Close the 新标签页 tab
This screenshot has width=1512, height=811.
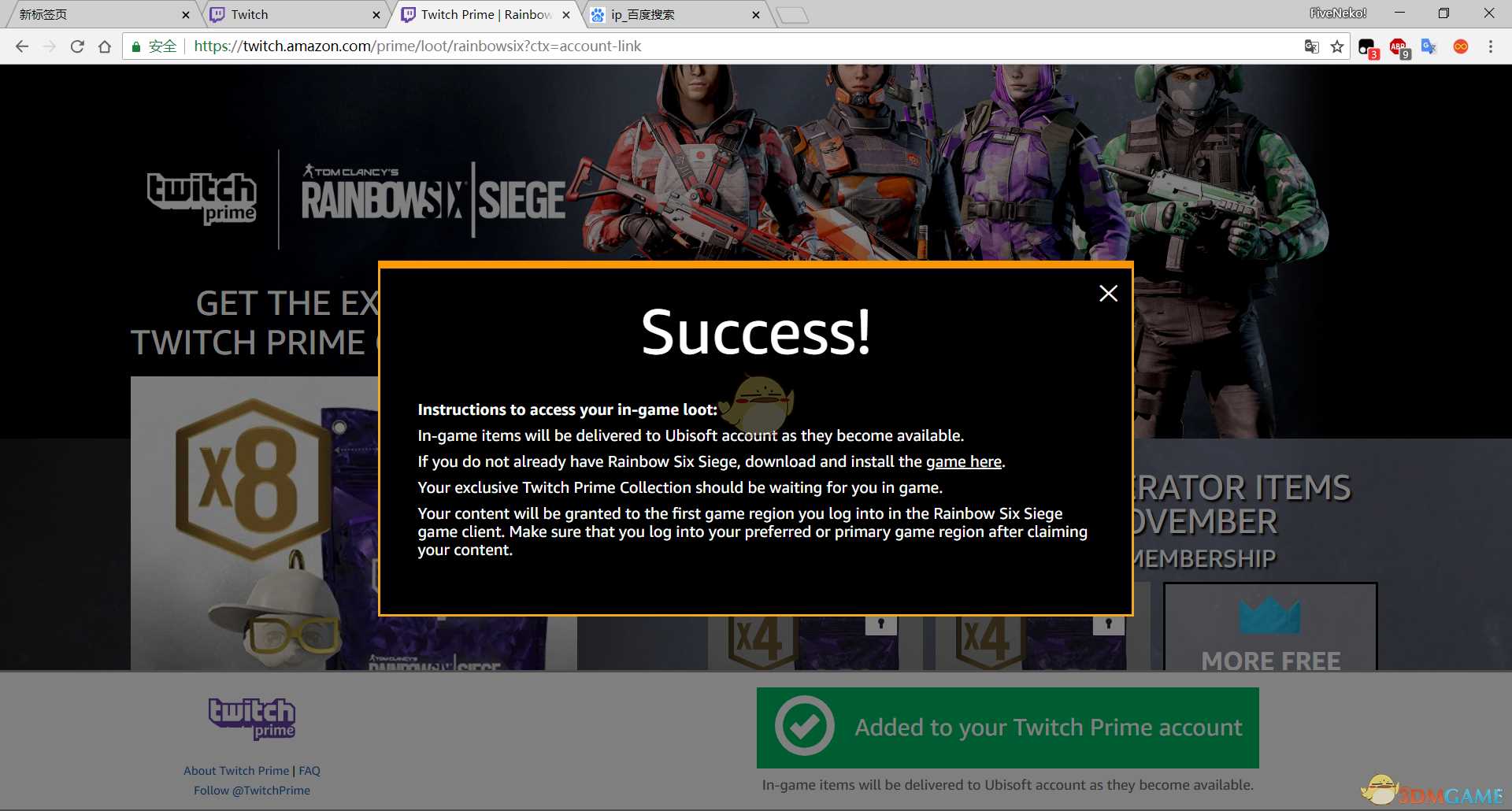[186, 15]
